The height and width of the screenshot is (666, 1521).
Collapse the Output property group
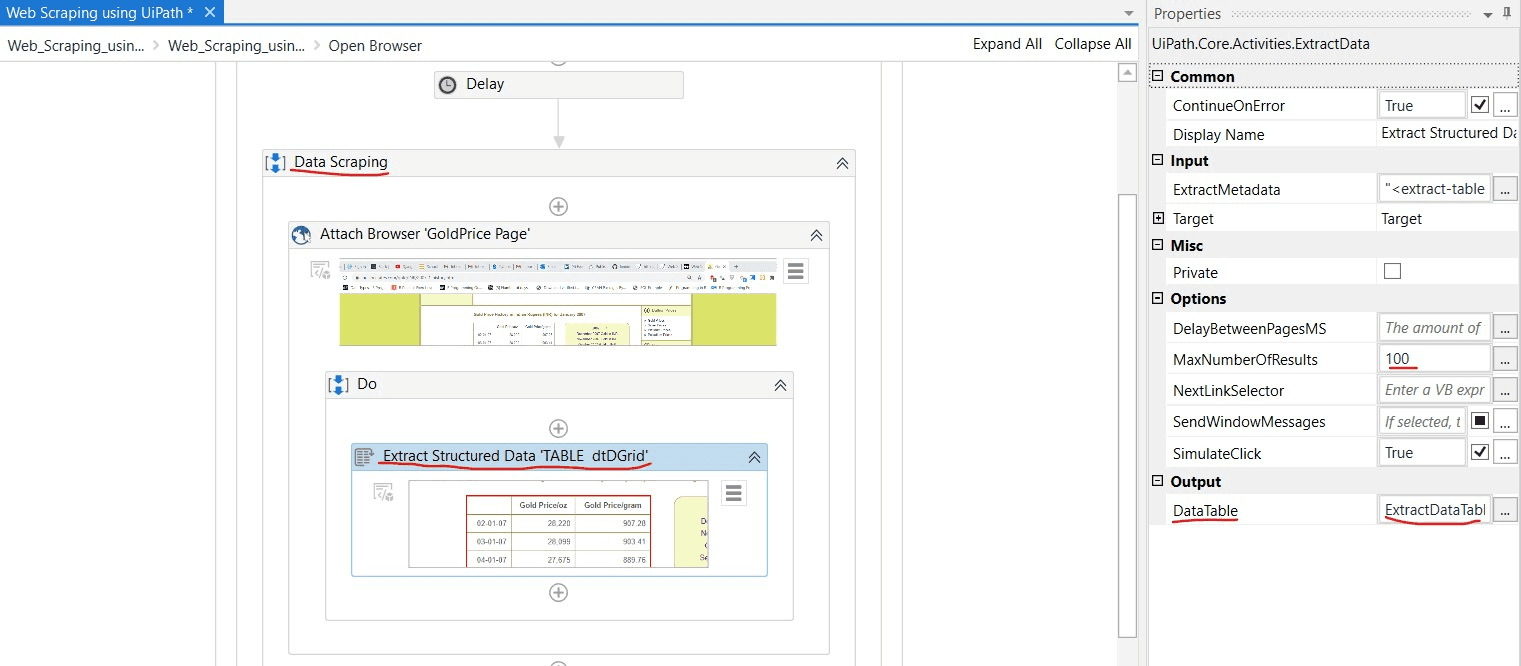point(1158,482)
